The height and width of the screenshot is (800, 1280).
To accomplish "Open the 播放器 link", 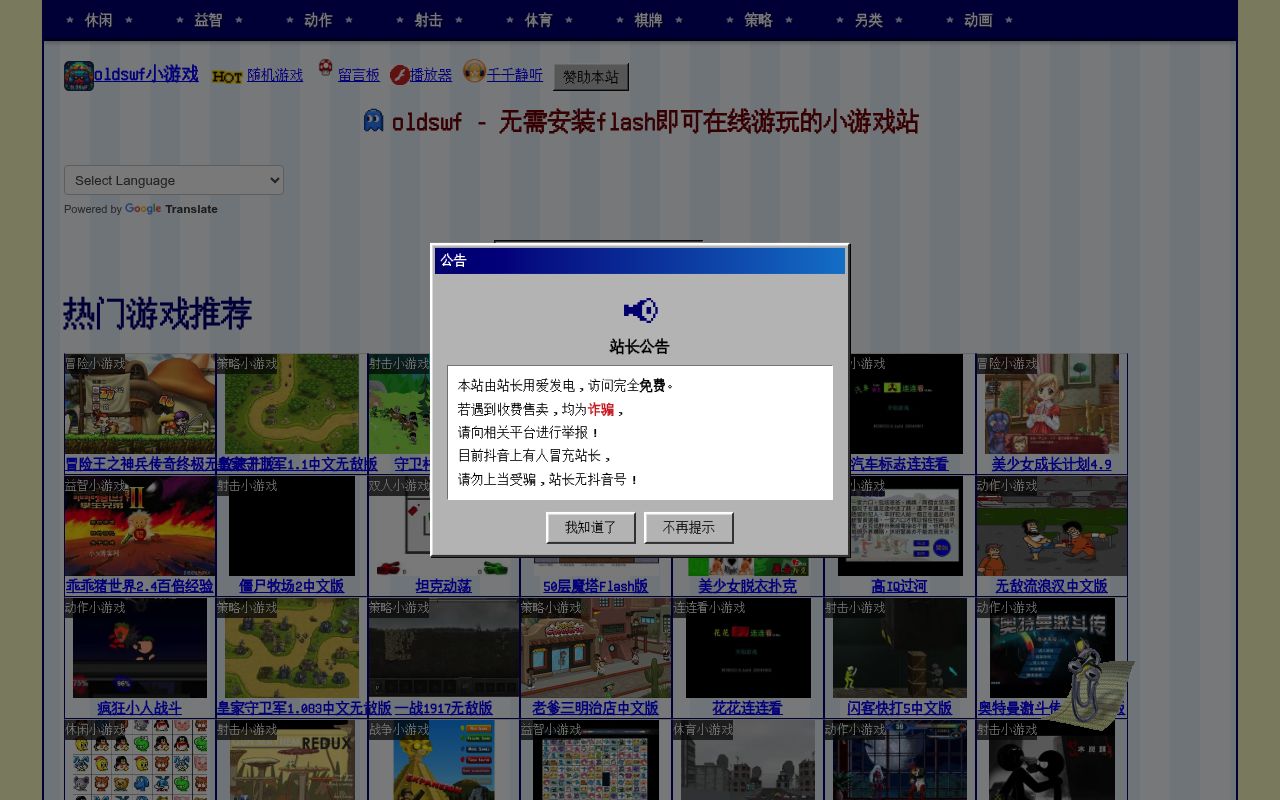I will coord(431,75).
